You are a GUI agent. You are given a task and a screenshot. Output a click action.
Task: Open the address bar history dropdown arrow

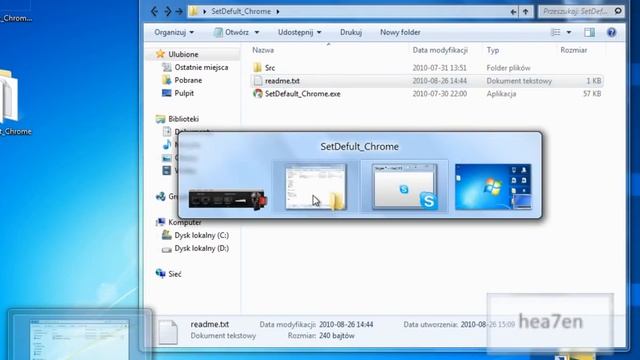pyautogui.click(x=513, y=11)
